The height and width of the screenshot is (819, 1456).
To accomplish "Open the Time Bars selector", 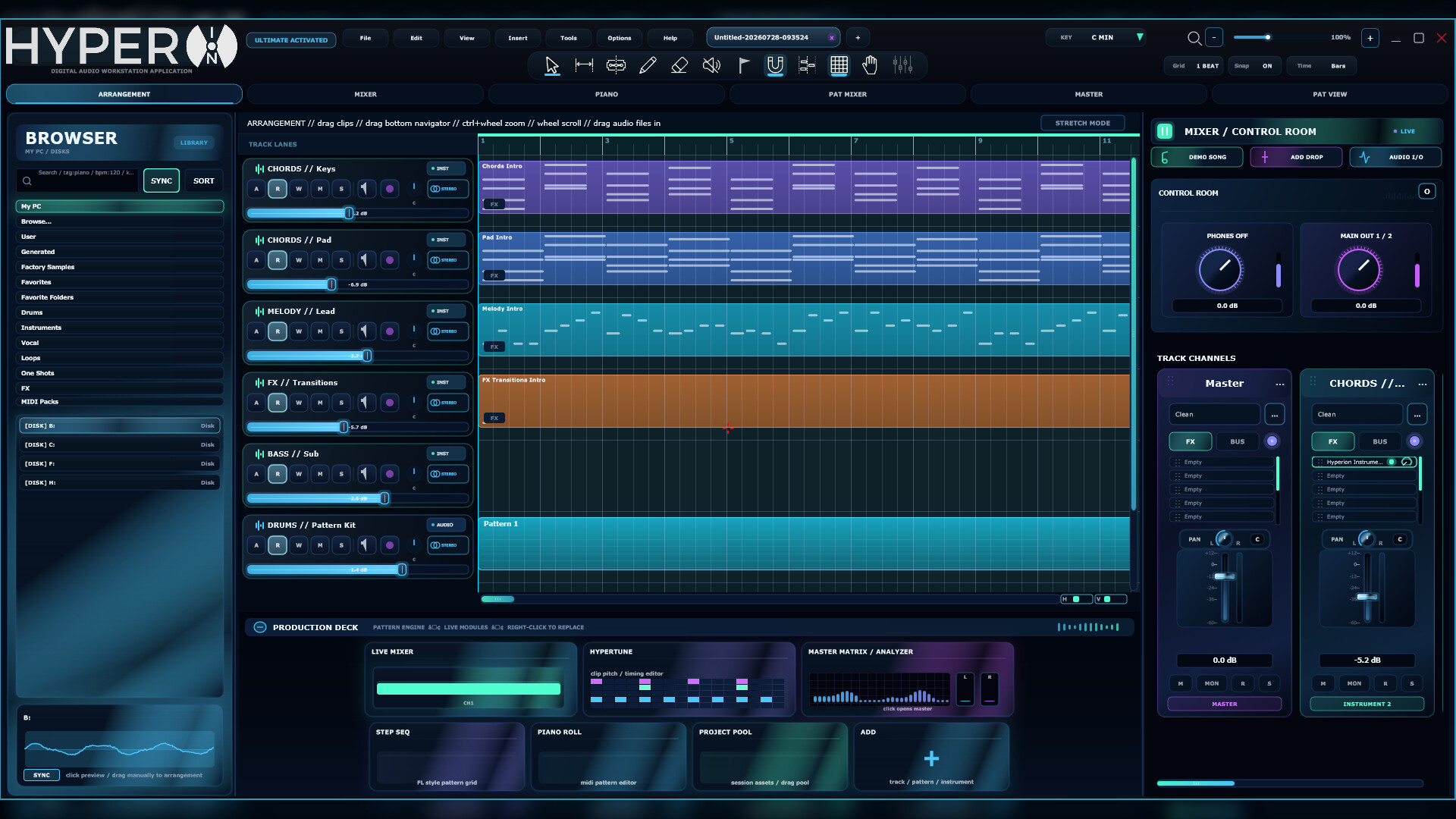I will click(x=1320, y=66).
